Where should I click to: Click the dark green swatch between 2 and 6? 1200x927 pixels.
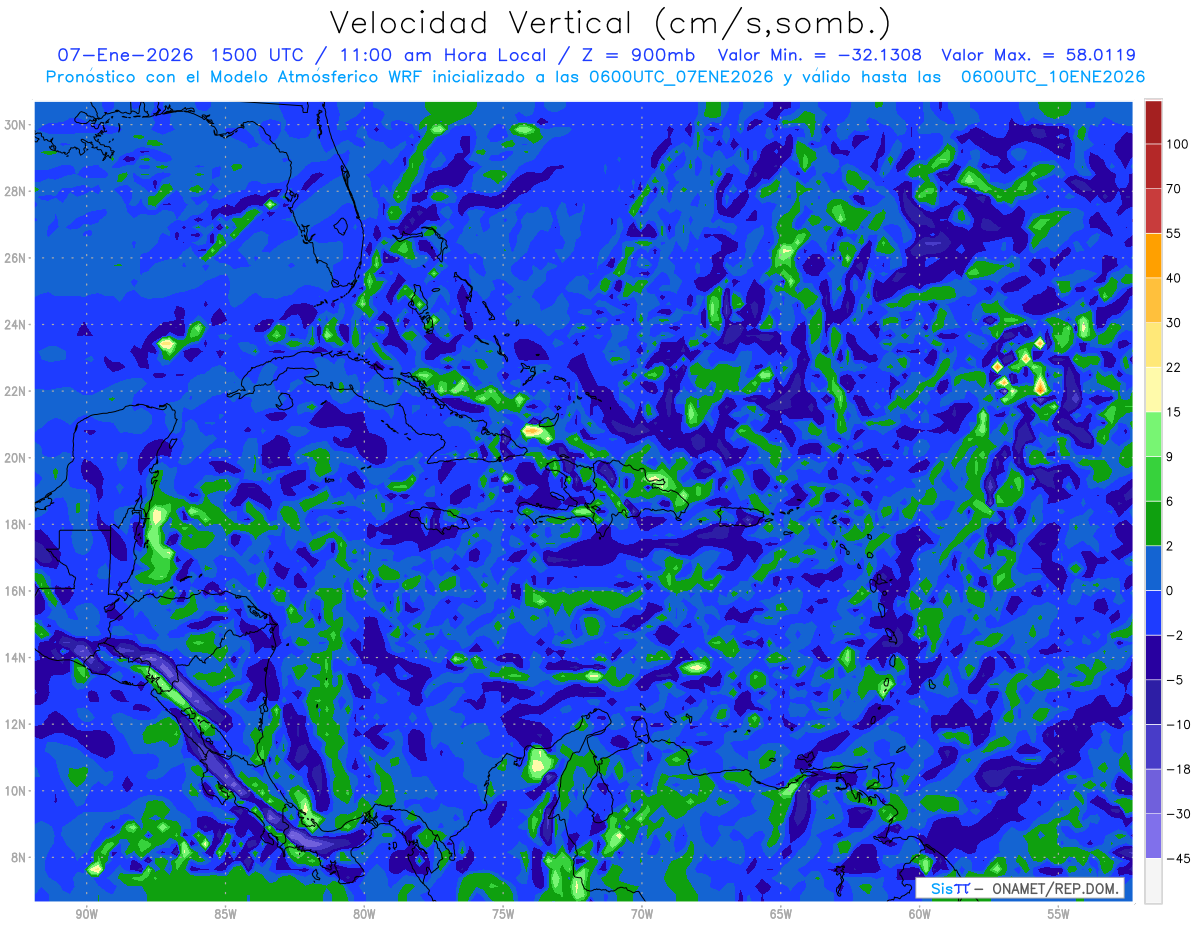point(1153,523)
